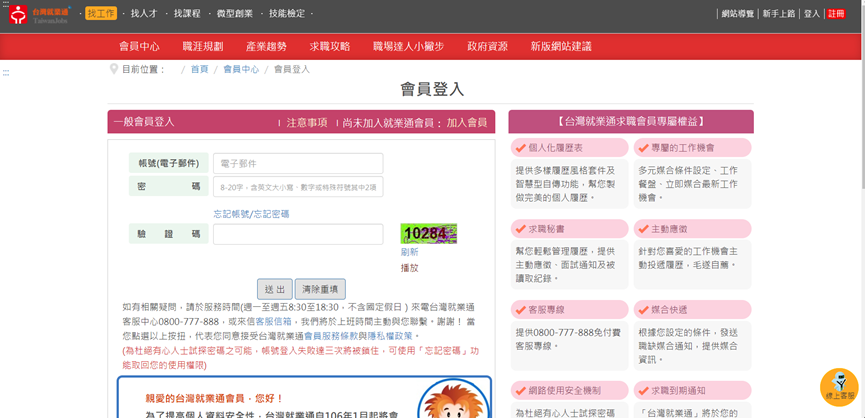Go to 職場達人小撇步 menu
Screen dimensions: 865x418
408,46
